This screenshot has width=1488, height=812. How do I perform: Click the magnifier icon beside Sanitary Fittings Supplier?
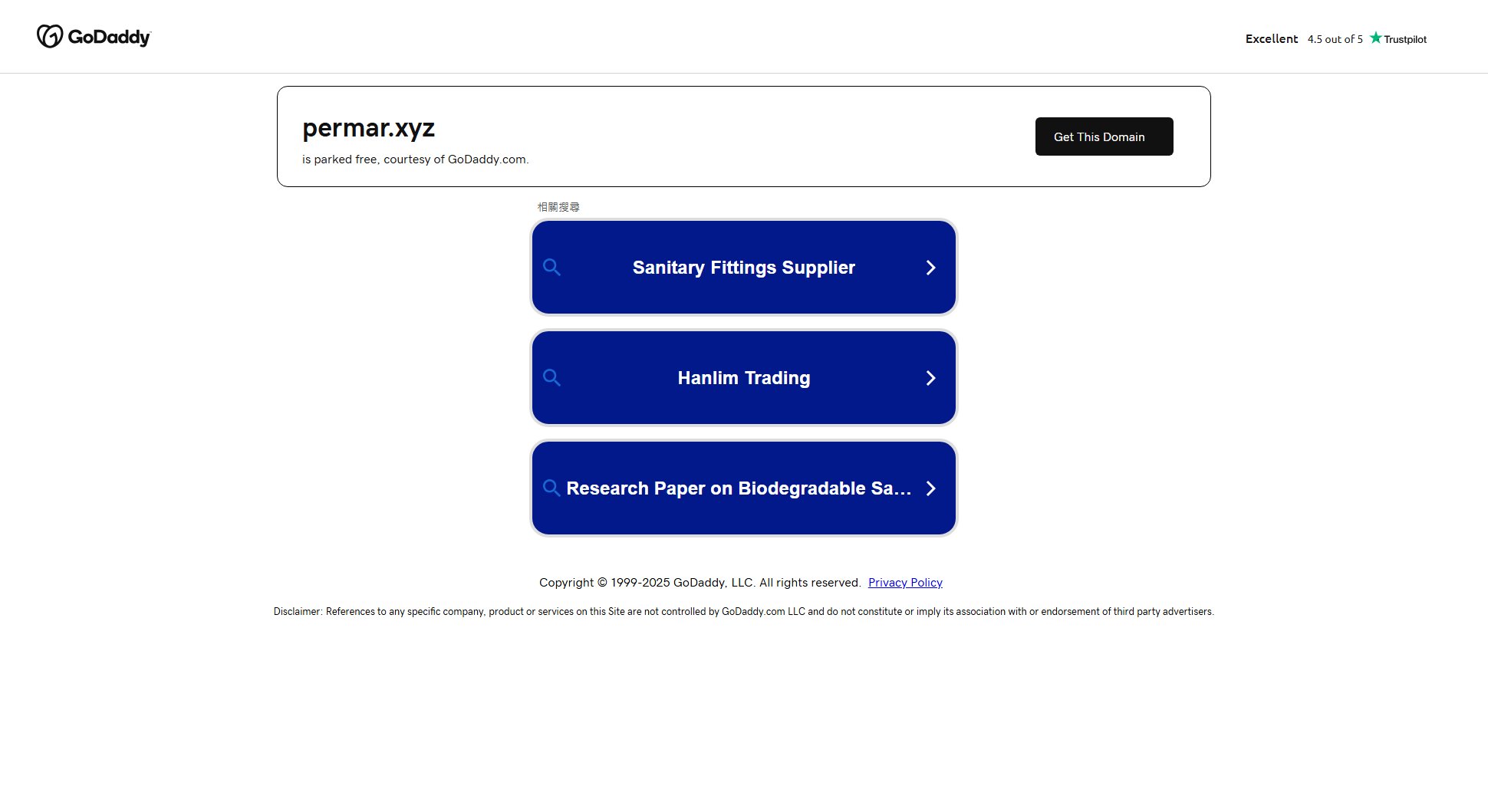pos(551,267)
